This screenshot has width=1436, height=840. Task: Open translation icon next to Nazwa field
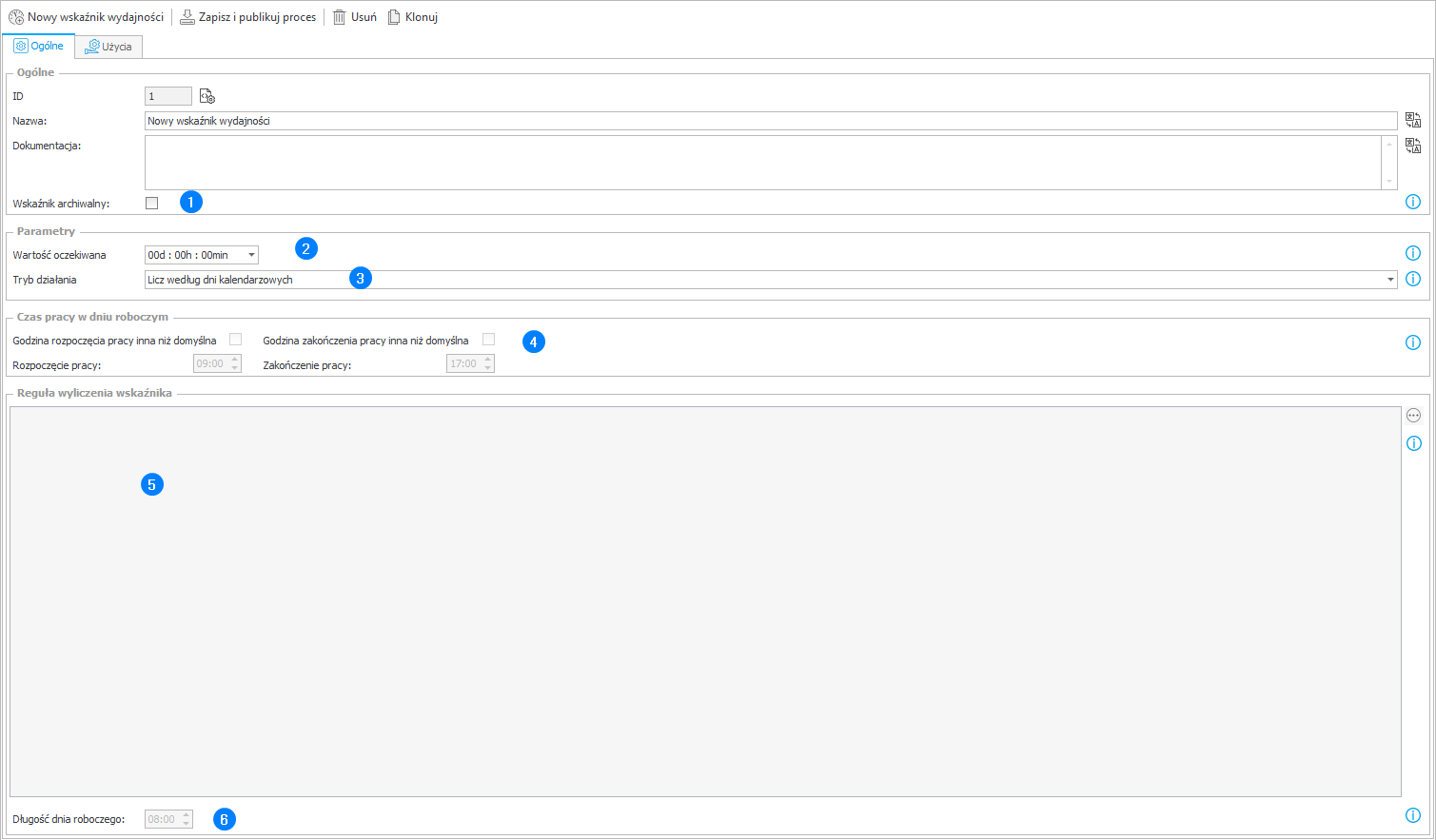coord(1413,121)
